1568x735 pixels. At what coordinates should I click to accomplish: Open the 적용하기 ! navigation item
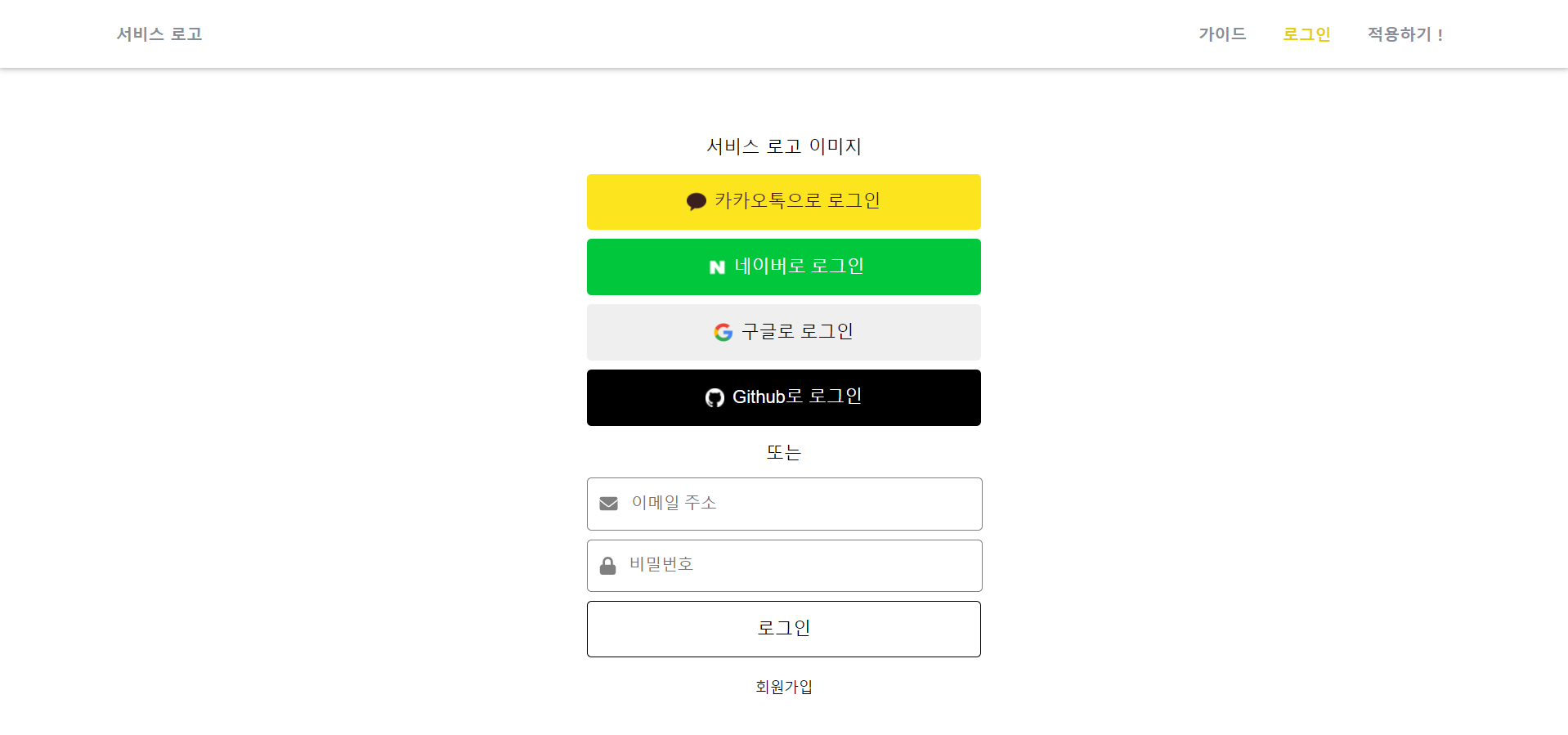1404,34
